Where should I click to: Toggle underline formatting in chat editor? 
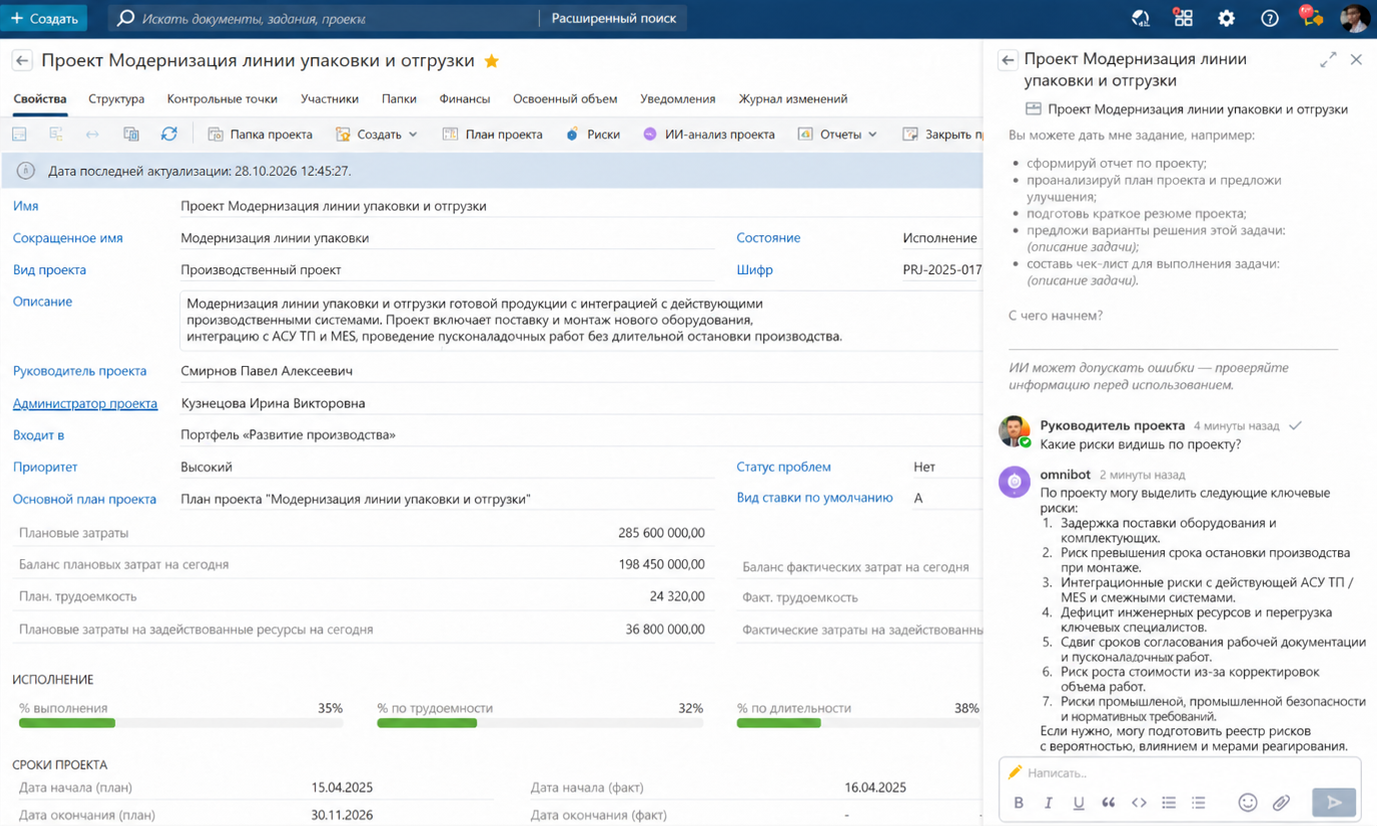pyautogui.click(x=1078, y=802)
